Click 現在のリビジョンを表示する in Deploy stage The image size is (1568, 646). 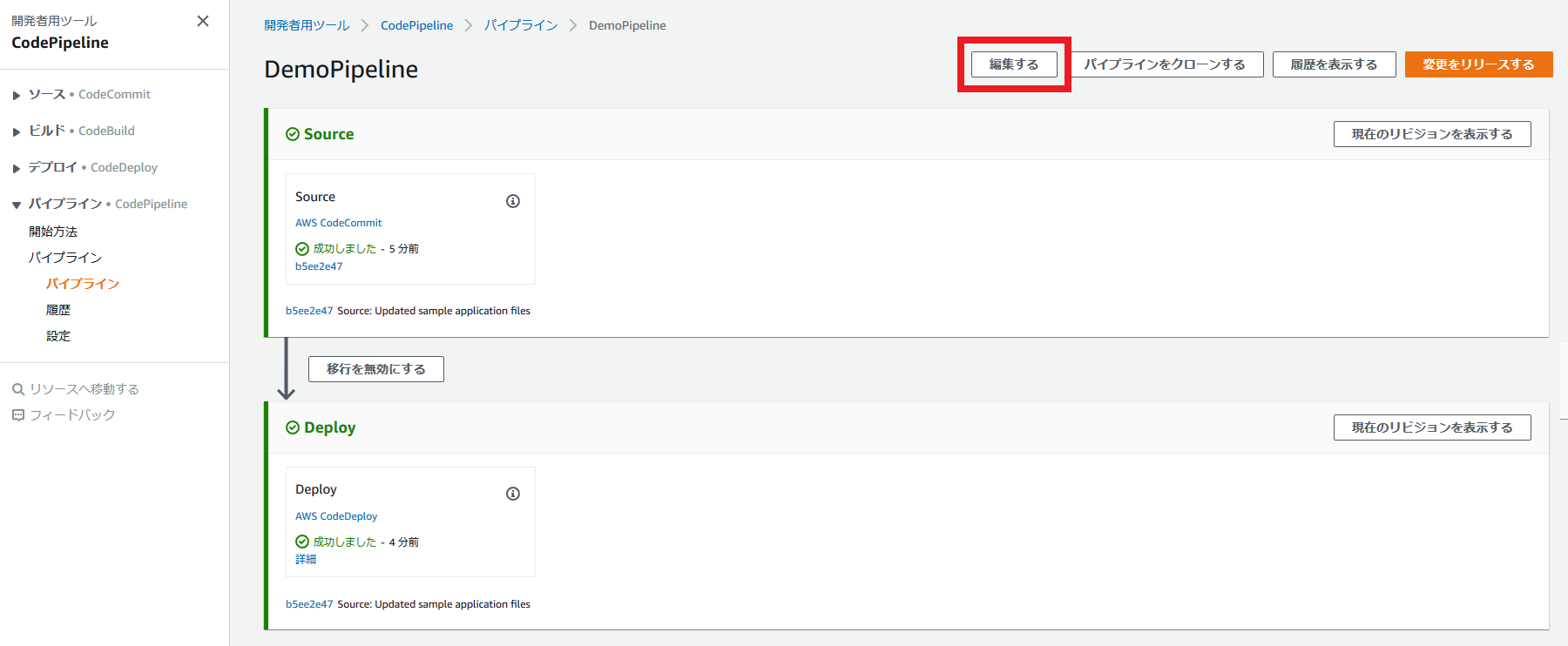[1432, 427]
